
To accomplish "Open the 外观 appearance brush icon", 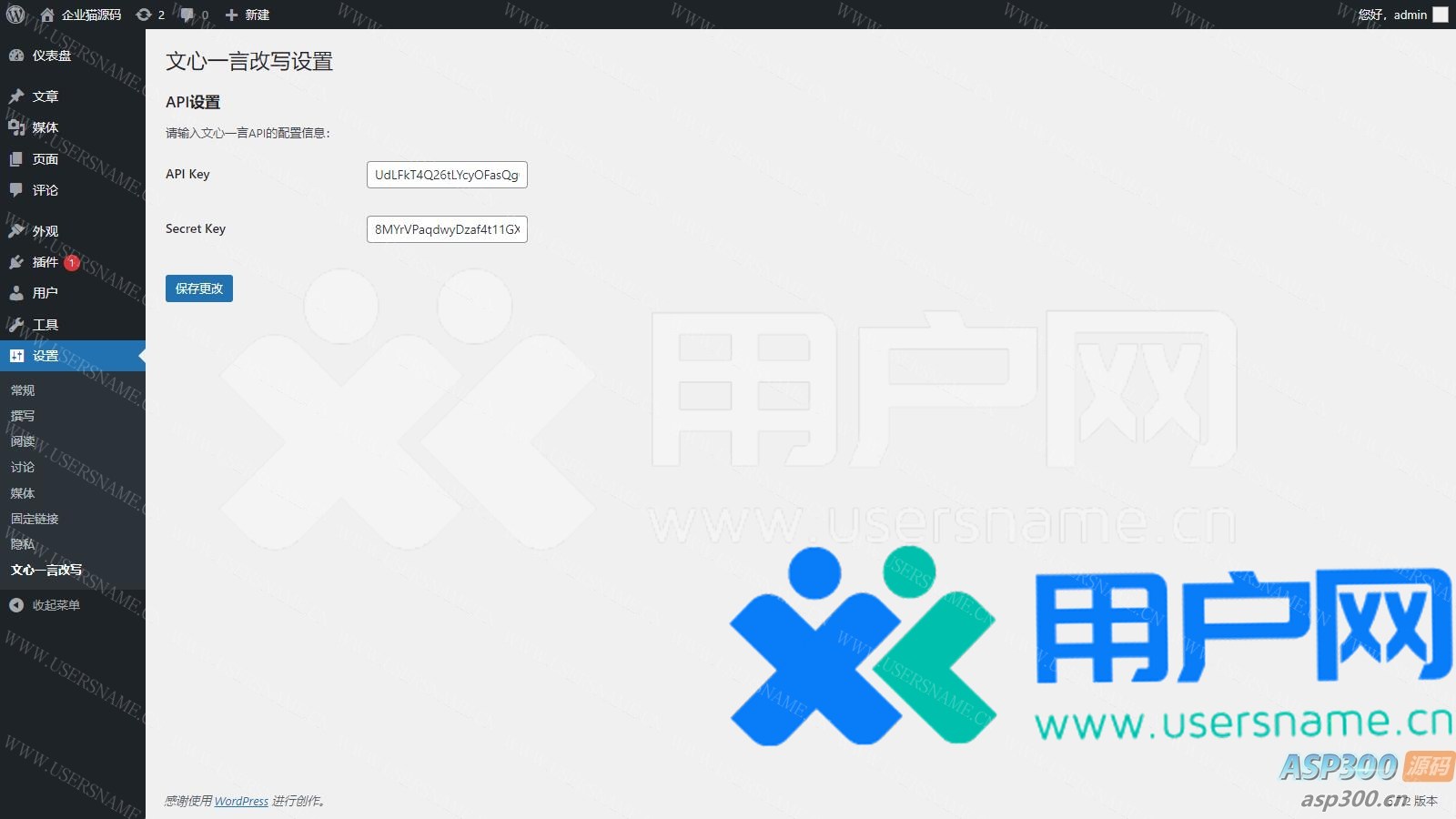I will (x=16, y=231).
